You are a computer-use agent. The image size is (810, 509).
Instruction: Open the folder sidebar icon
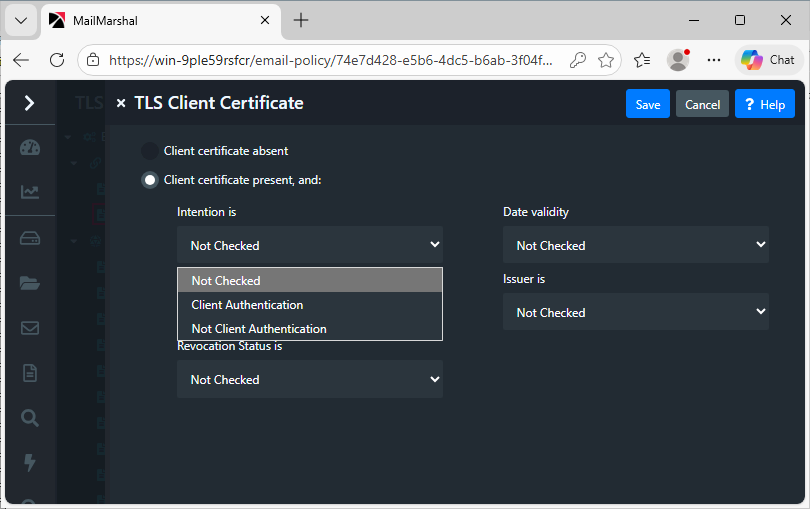pos(30,283)
